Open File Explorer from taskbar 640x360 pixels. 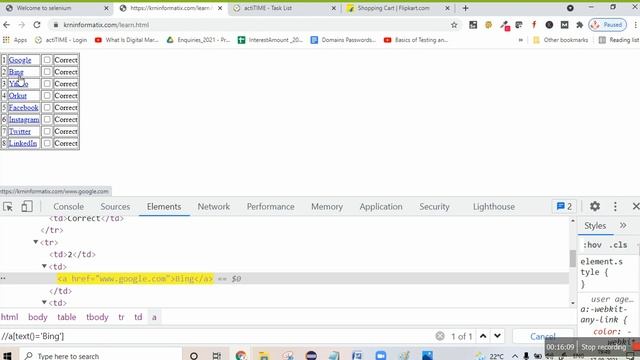click(264, 356)
